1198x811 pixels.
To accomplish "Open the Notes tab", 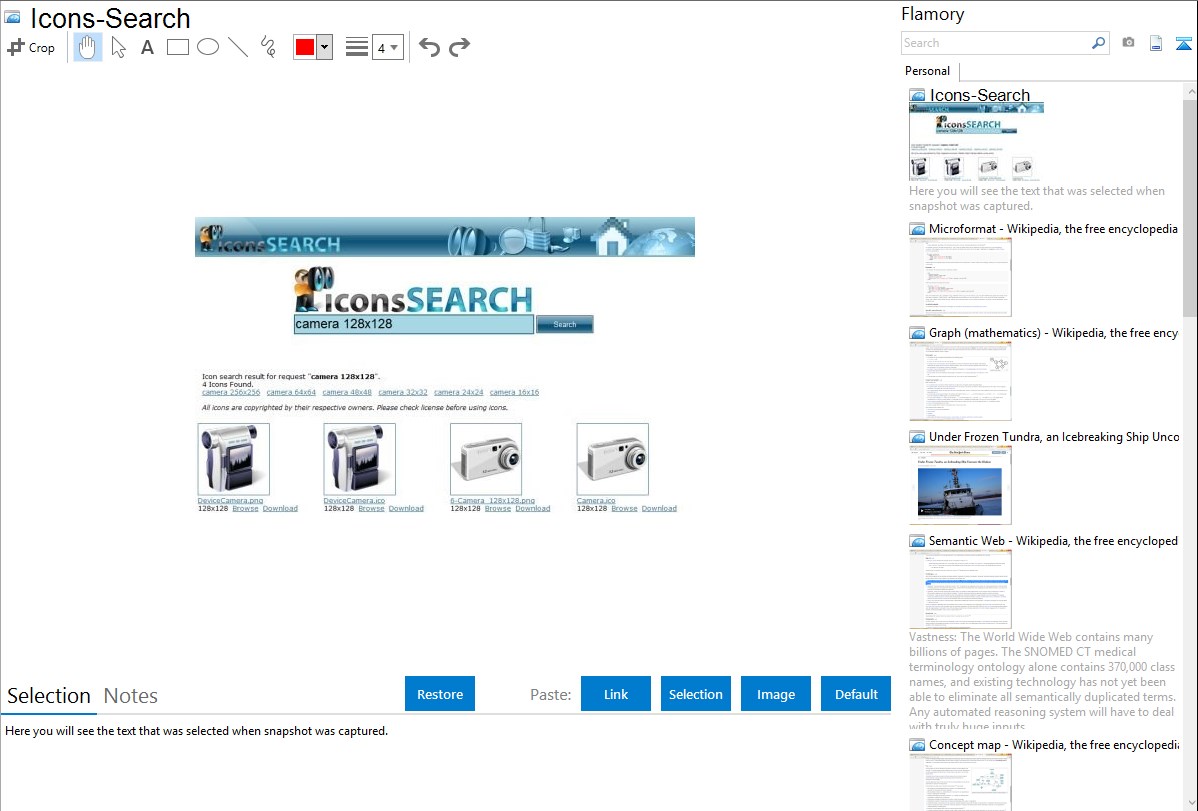I will 131,696.
